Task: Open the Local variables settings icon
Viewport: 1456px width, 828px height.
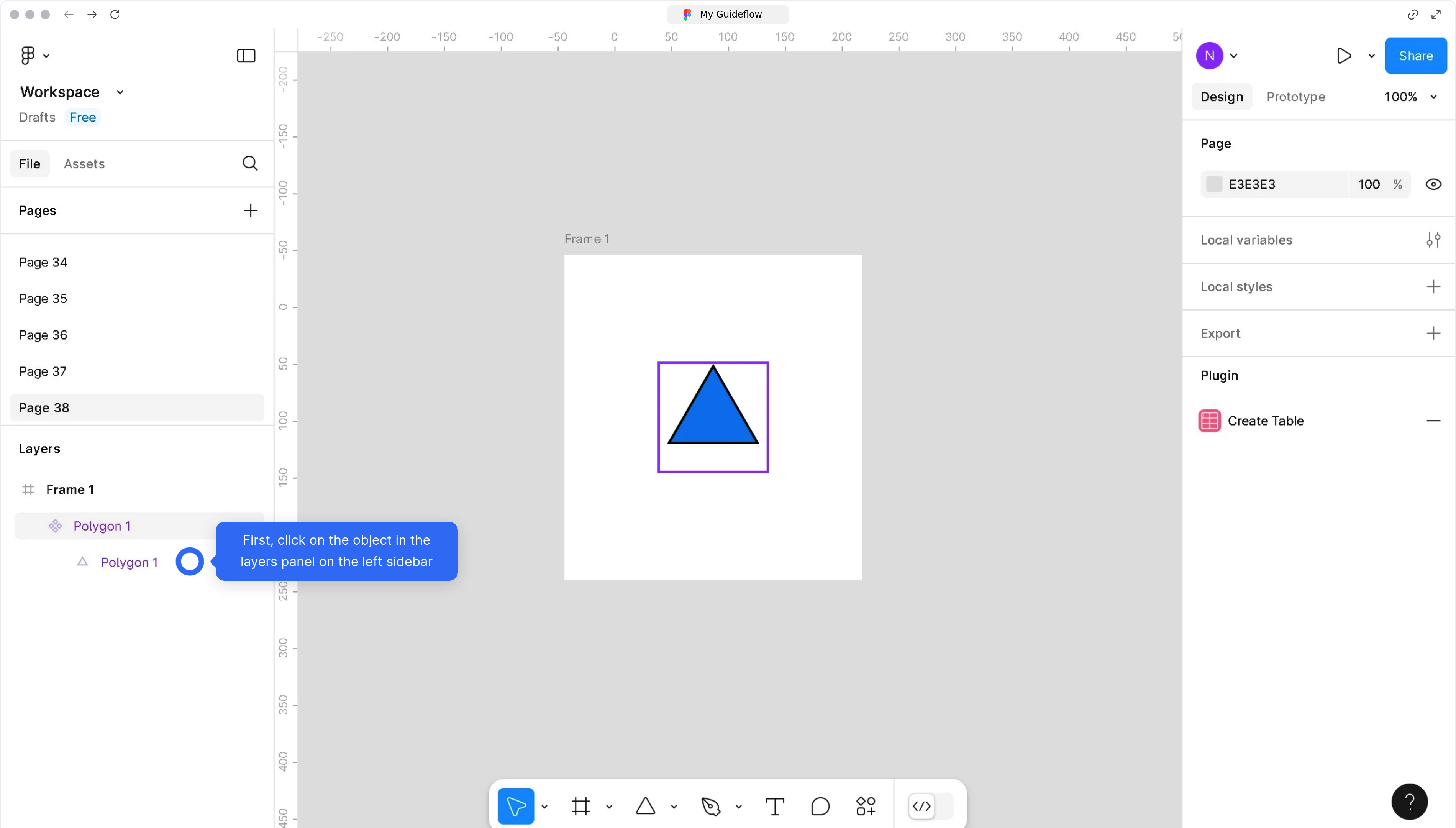Action: (x=1434, y=240)
